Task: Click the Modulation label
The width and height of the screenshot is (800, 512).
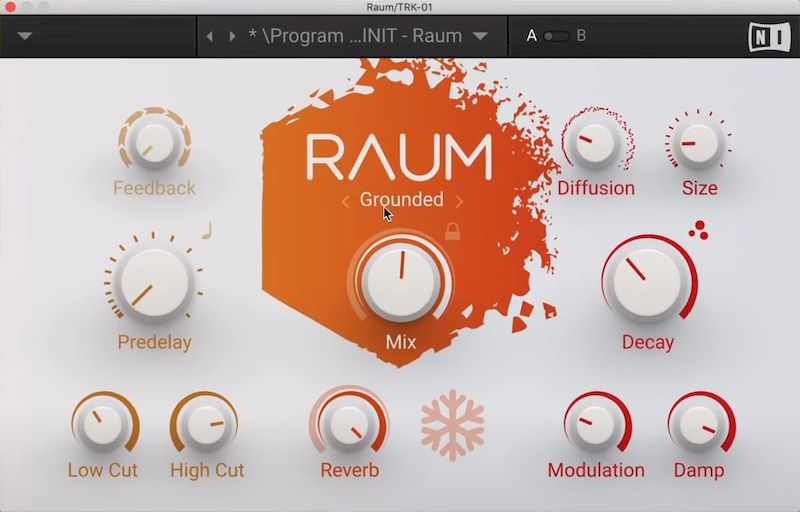Action: (x=596, y=470)
